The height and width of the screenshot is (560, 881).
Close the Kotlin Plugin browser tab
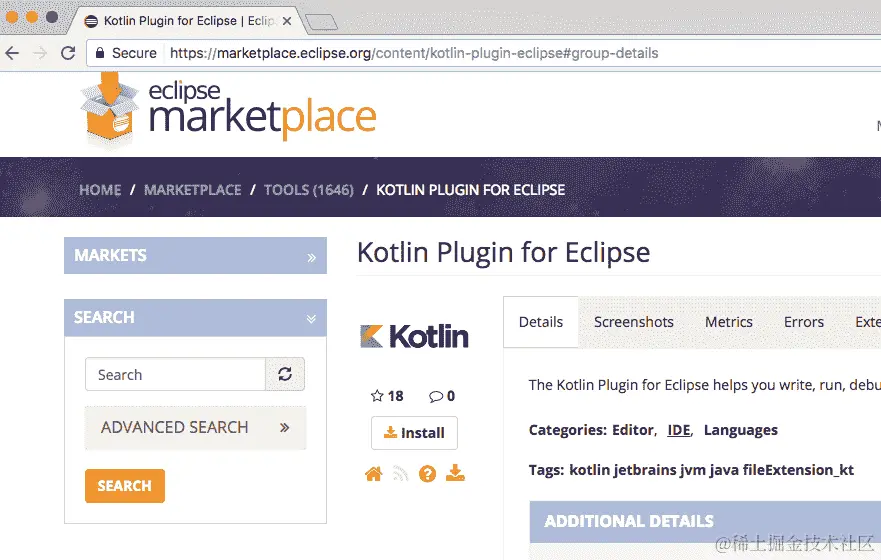[x=287, y=21]
